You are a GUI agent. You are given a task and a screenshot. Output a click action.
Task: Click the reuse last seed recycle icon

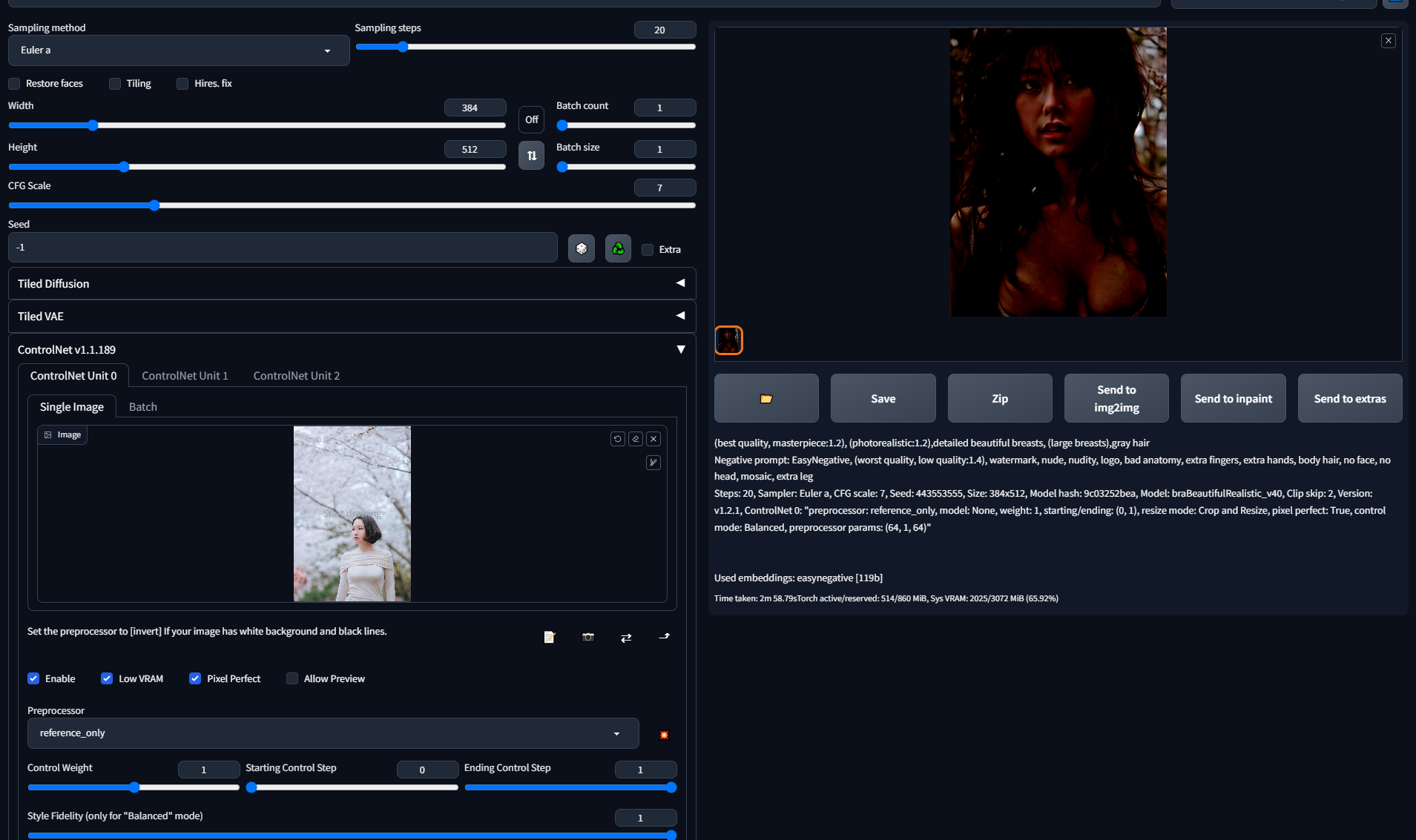point(617,248)
